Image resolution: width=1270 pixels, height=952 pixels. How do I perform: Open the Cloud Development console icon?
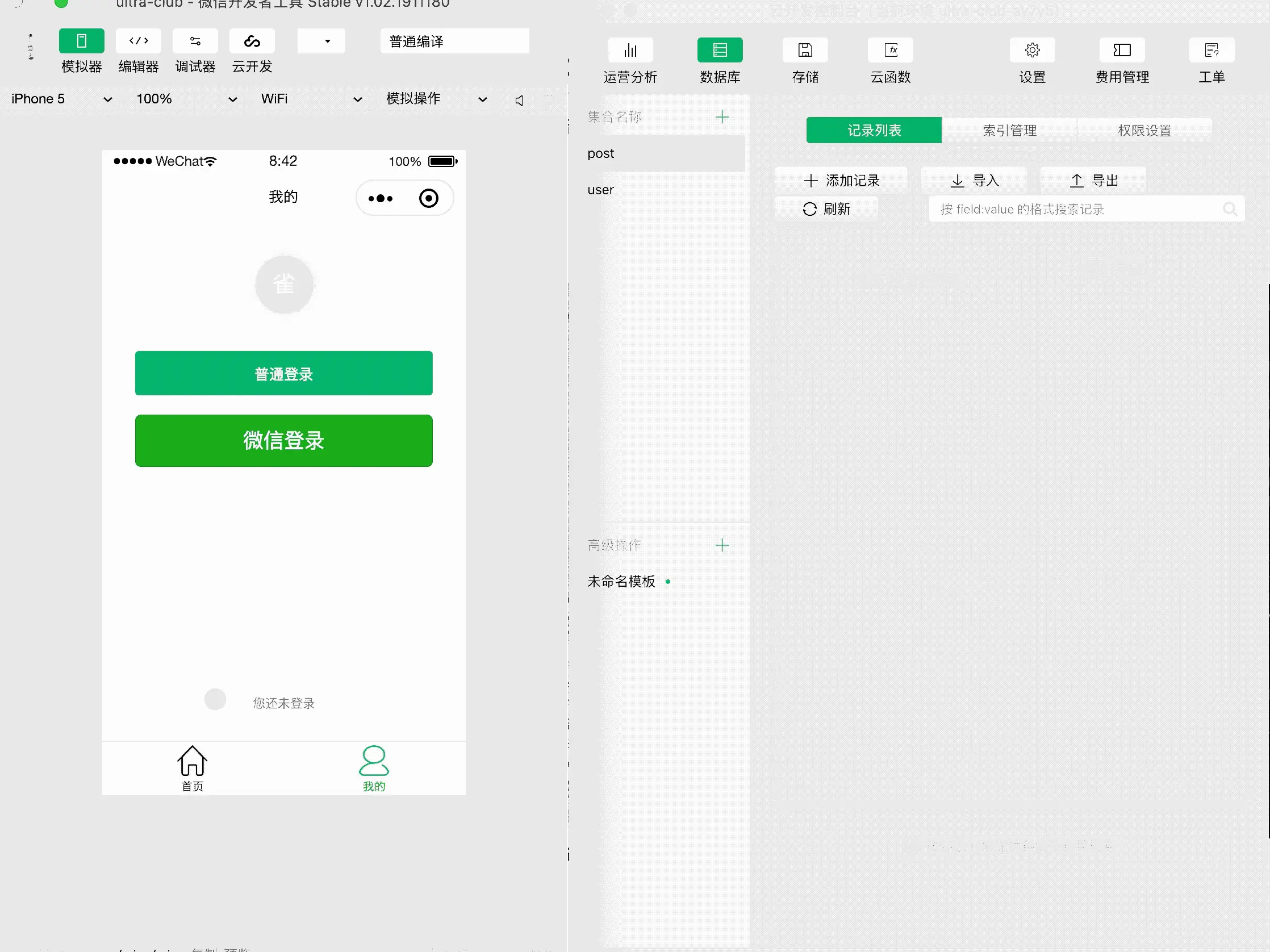point(252,41)
